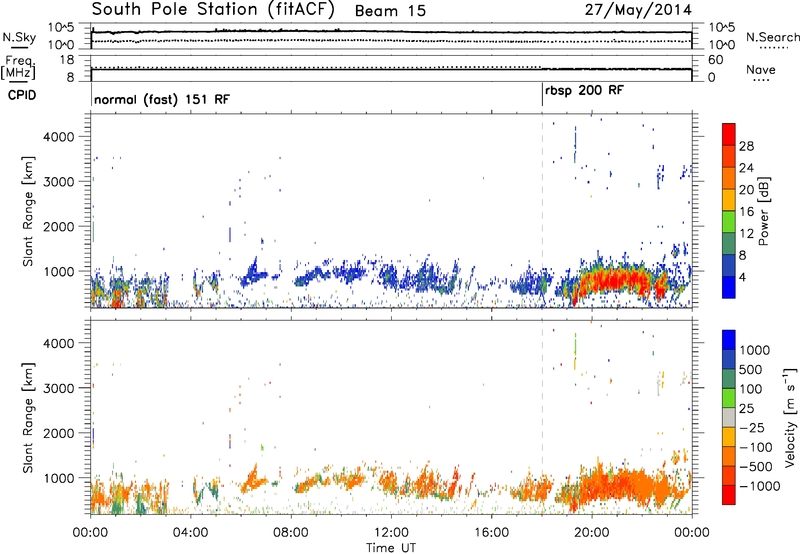The height and width of the screenshot is (554, 800).
Task: Click the '20:00' time tick label
Action: click(592, 533)
